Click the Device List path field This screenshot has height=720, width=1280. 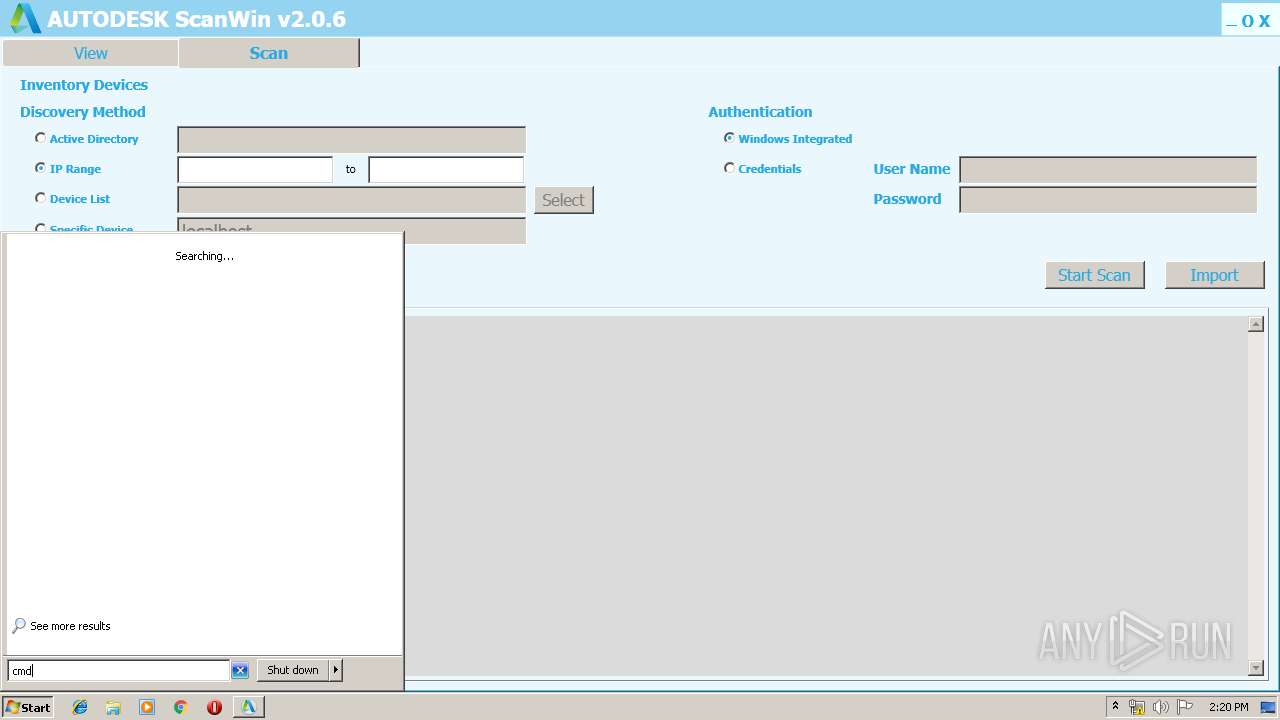[351, 199]
